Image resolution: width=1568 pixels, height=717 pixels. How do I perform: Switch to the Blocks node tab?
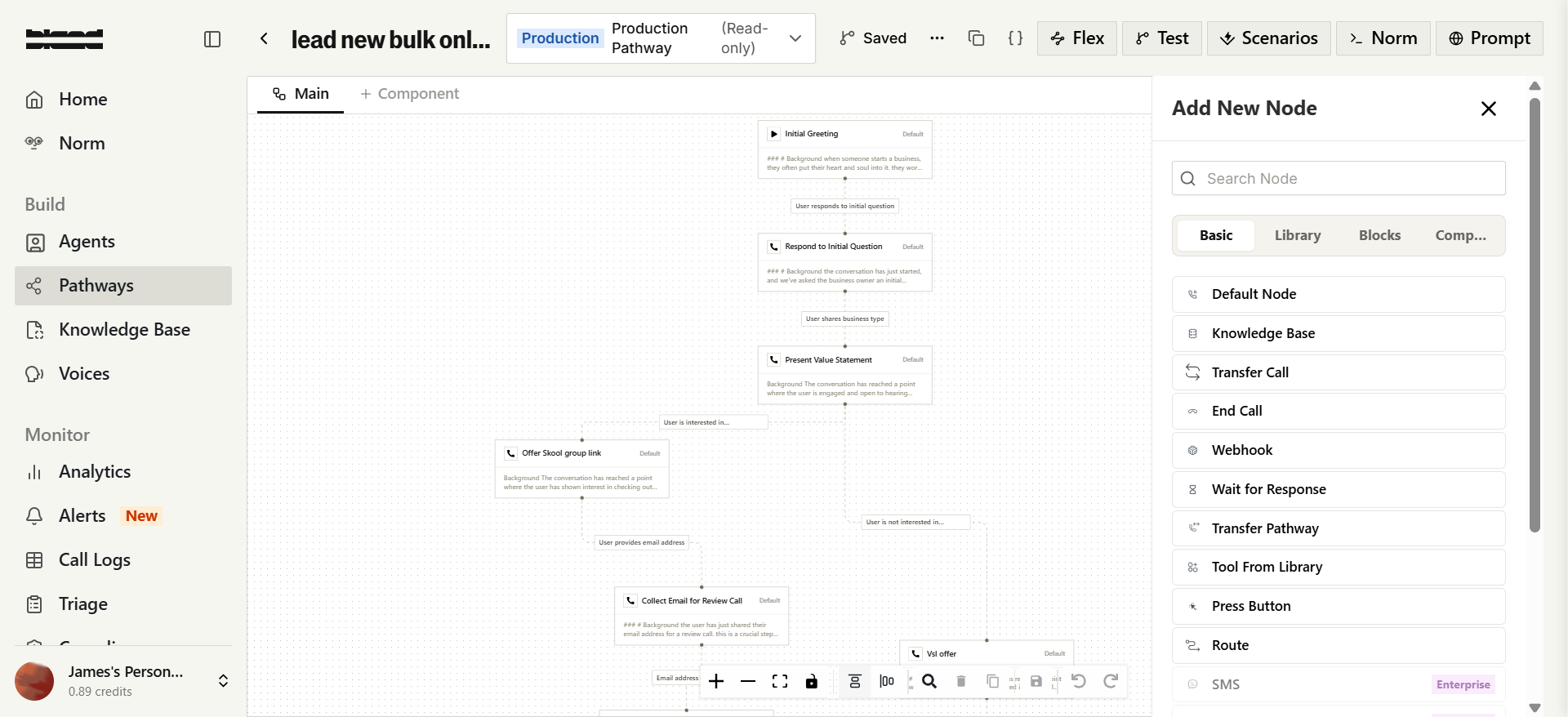[1379, 235]
